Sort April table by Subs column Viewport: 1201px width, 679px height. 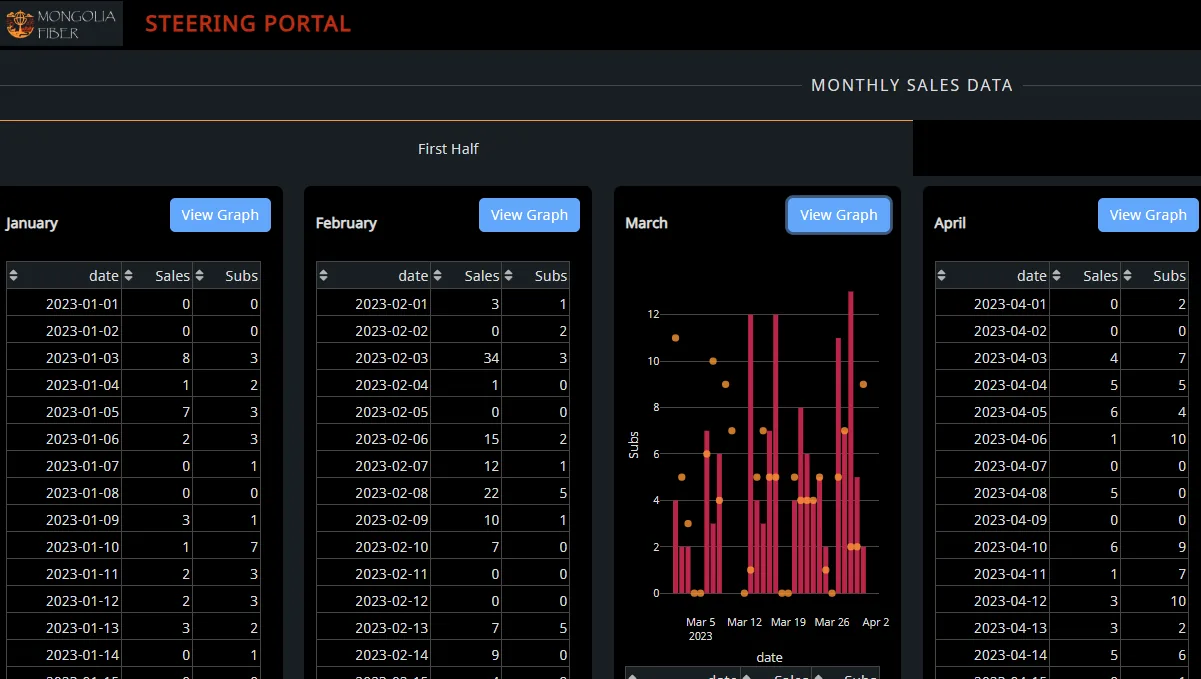(x=1128, y=276)
